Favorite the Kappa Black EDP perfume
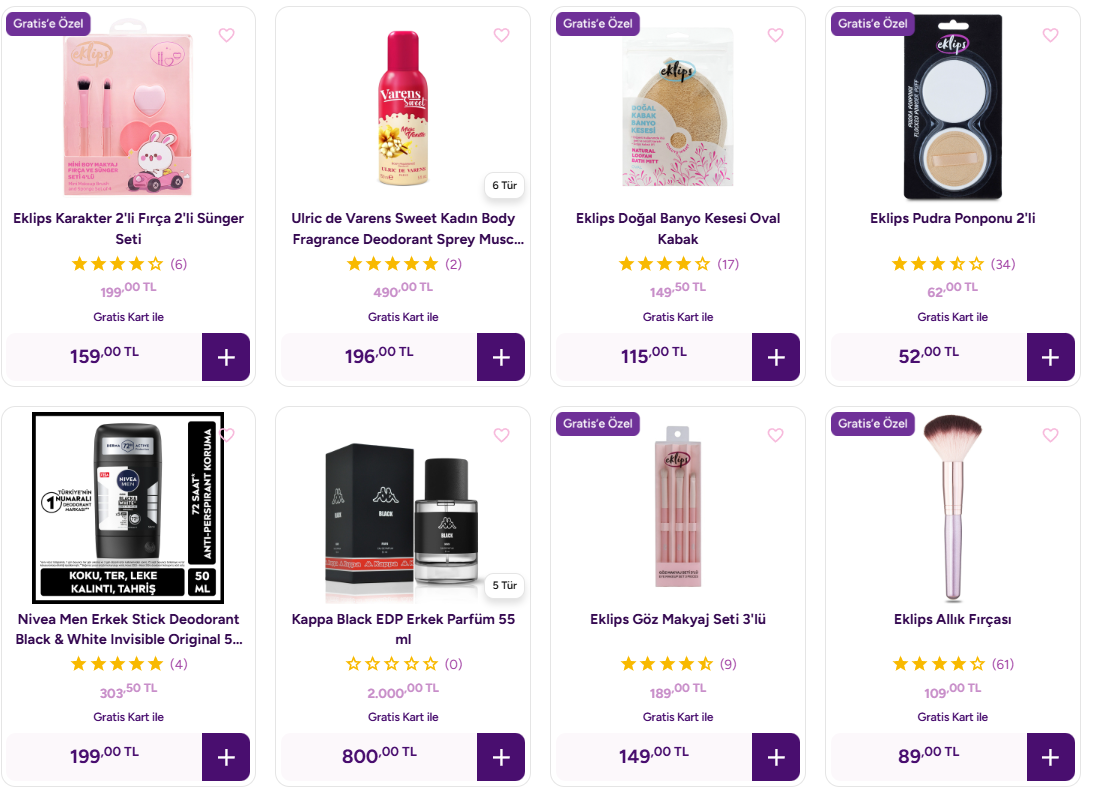Viewport: 1103px width, 795px height. (x=501, y=435)
